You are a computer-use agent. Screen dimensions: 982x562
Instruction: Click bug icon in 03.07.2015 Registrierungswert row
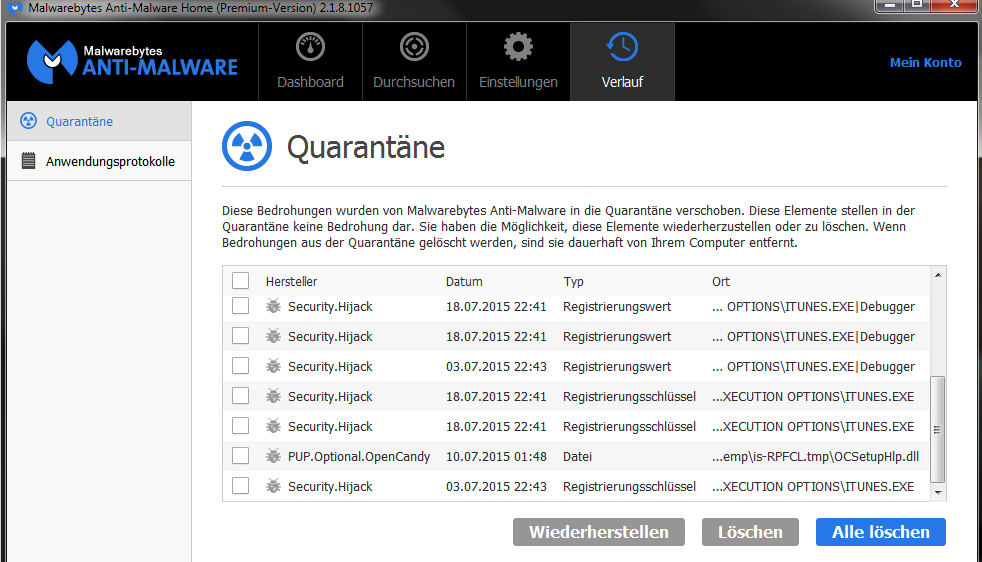273,365
